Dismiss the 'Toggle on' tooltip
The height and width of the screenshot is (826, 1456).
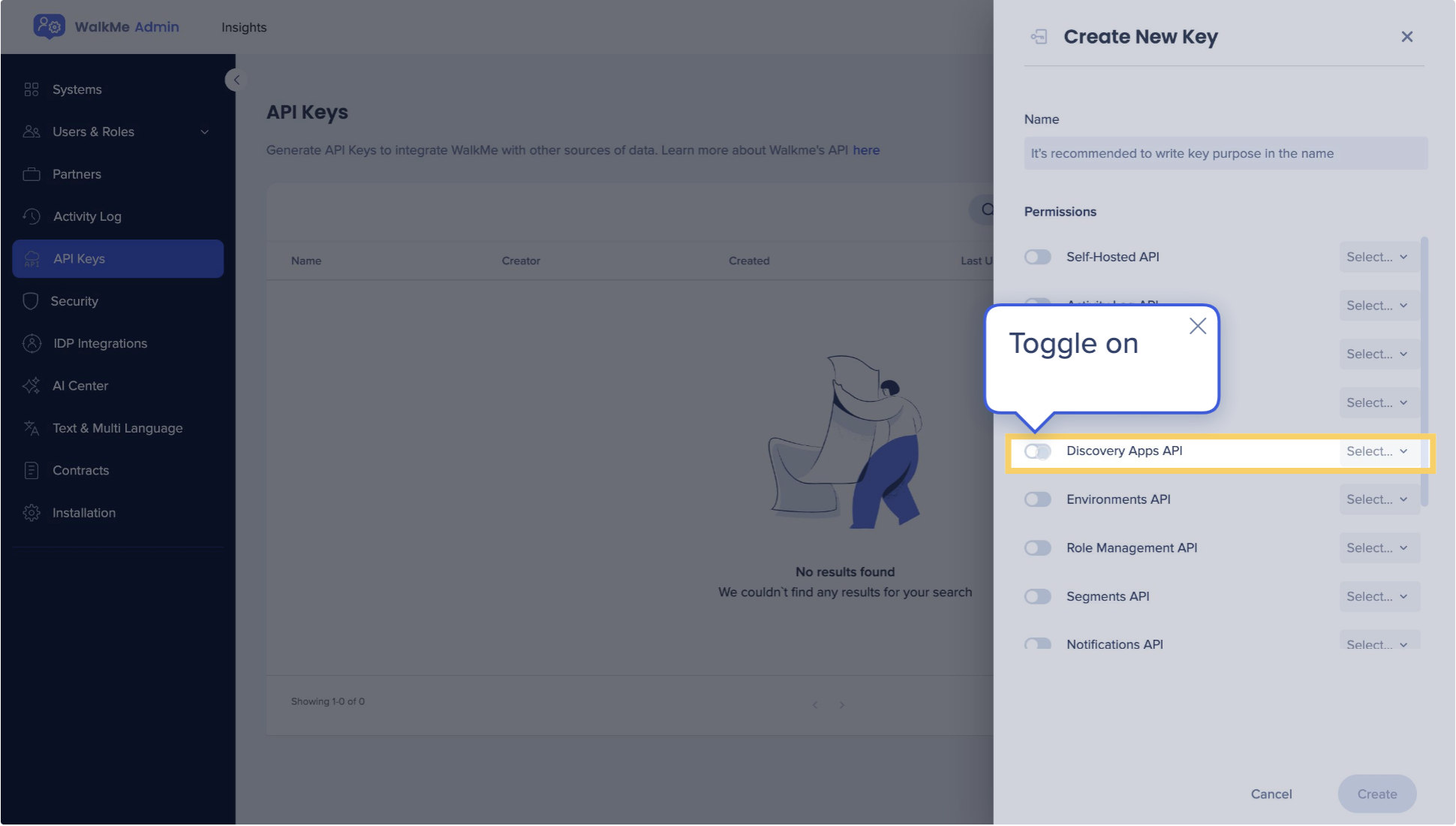pos(1198,326)
